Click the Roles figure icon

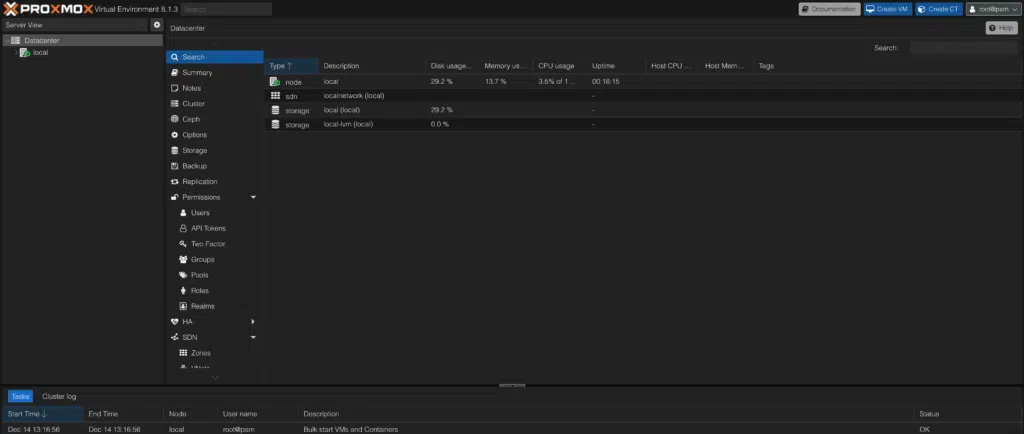coord(184,290)
